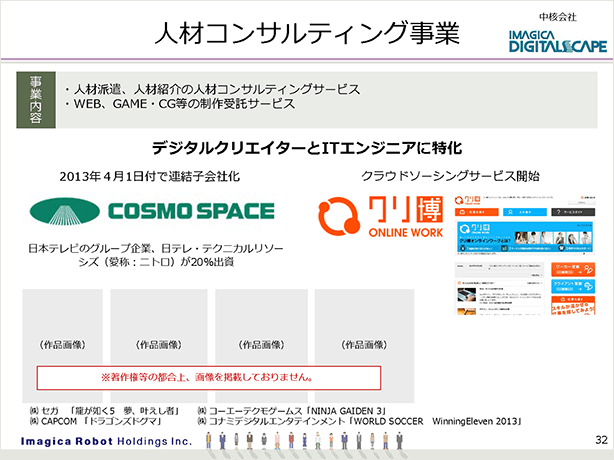Click the 中核会社 label
The width and height of the screenshot is (614, 460).
point(558,17)
